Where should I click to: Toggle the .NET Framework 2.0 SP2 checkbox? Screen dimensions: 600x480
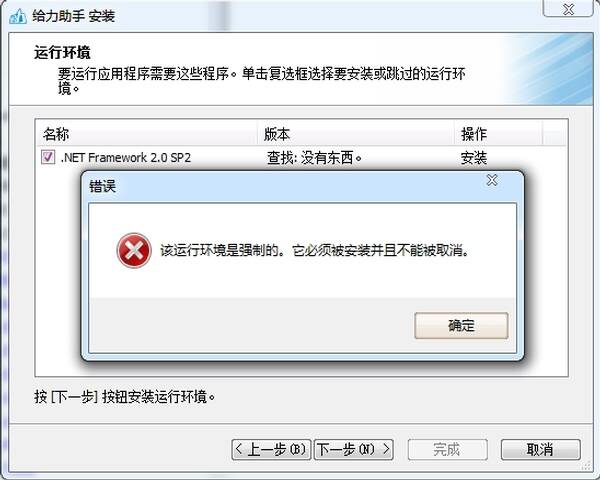click(x=47, y=157)
